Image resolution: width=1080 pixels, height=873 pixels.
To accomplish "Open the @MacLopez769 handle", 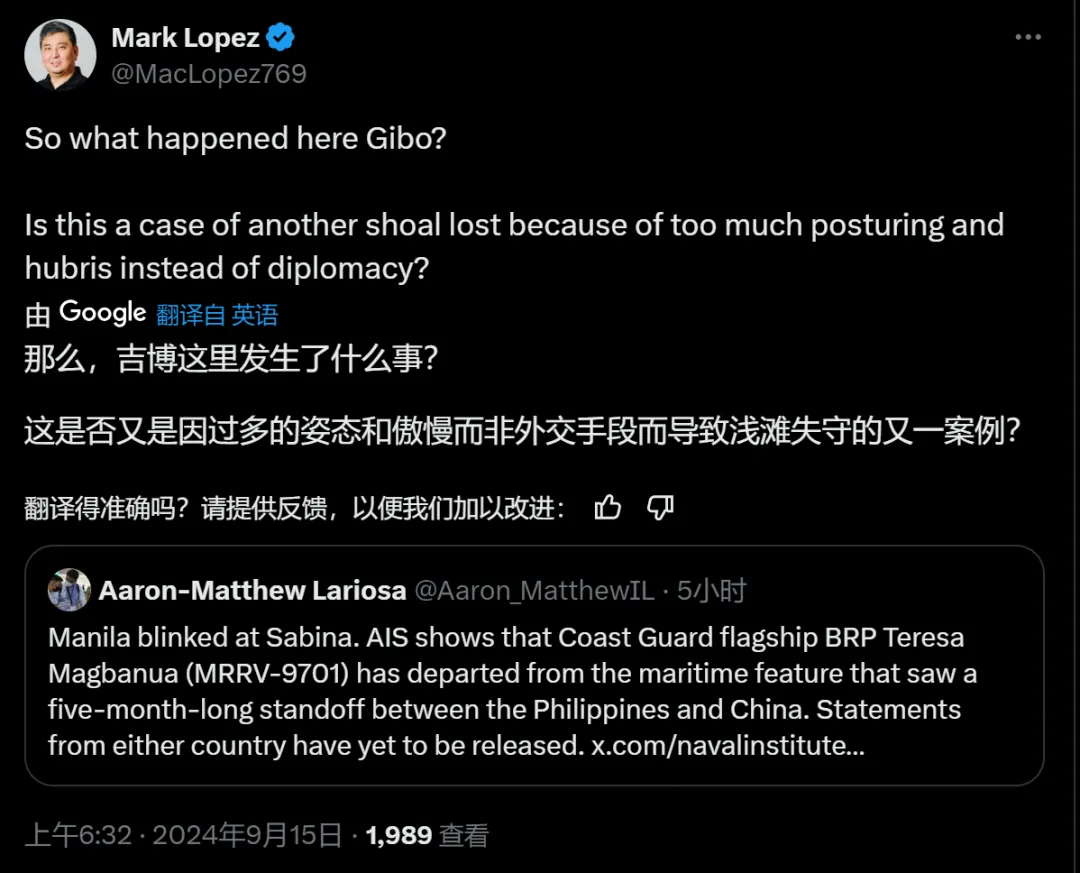I will click(208, 74).
